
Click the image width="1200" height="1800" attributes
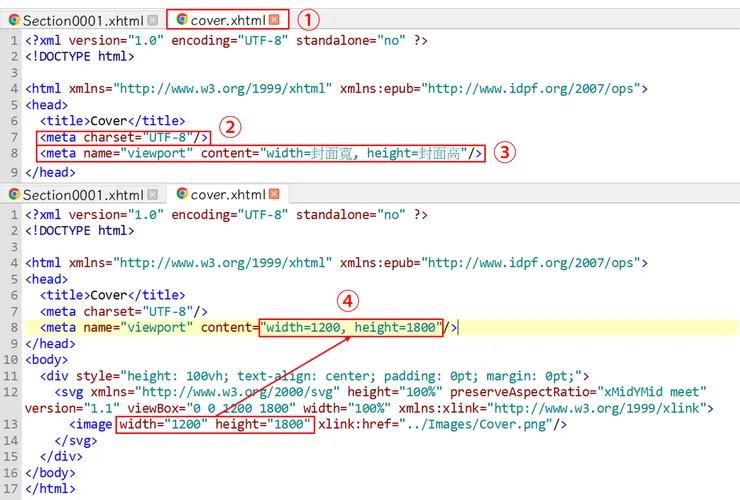(x=215, y=424)
